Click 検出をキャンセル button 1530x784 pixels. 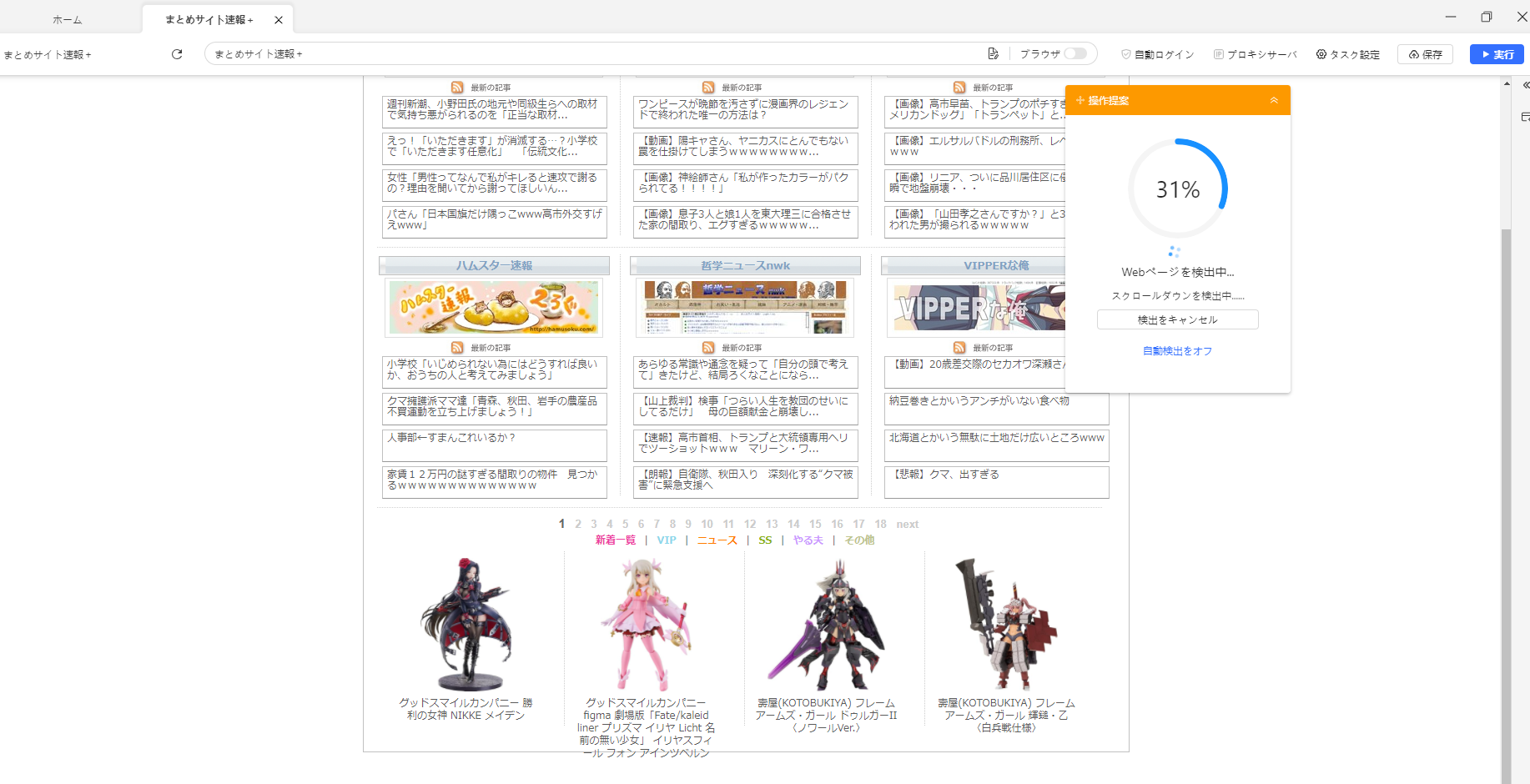(1177, 320)
